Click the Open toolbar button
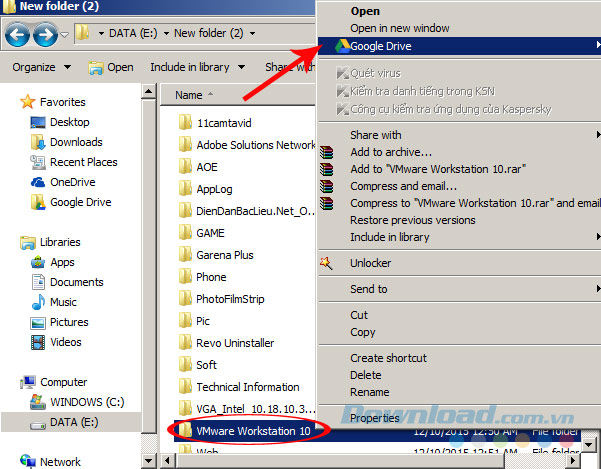The image size is (601, 469). point(111,67)
